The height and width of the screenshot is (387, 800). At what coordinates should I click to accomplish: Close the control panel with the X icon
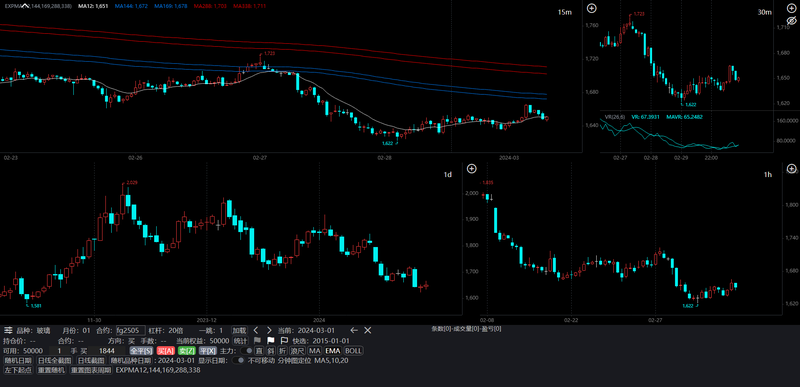click(367, 330)
